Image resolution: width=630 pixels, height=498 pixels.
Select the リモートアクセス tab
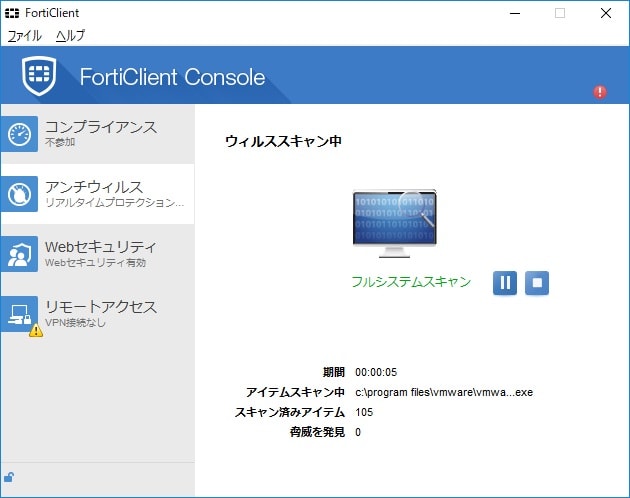tap(98, 314)
